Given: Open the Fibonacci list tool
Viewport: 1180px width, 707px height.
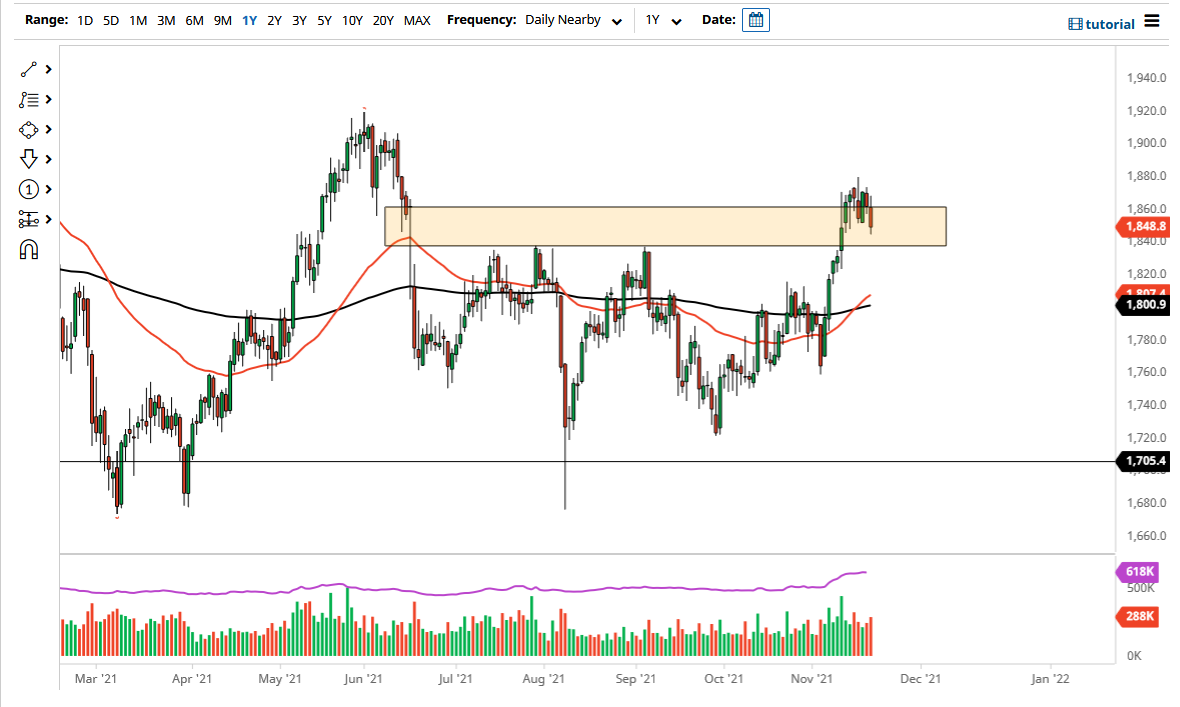Looking at the screenshot, I should click(x=29, y=99).
